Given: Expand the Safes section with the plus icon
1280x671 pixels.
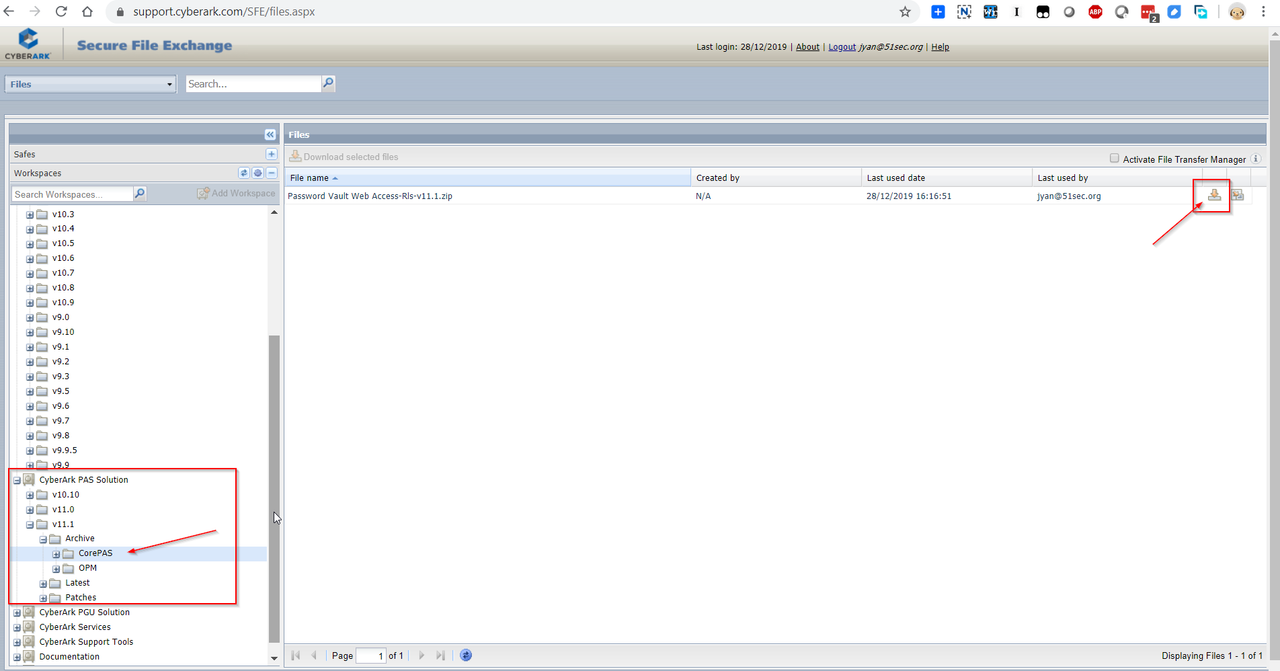Looking at the screenshot, I should 271,154.
